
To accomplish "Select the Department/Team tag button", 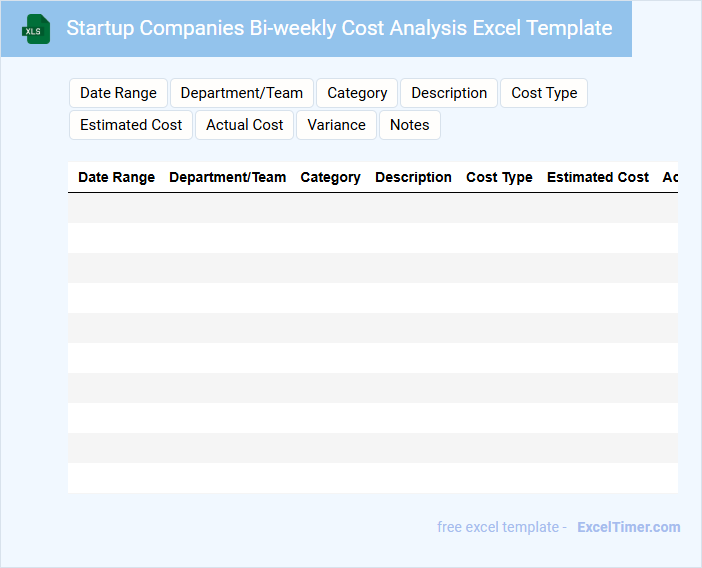I will point(242,93).
